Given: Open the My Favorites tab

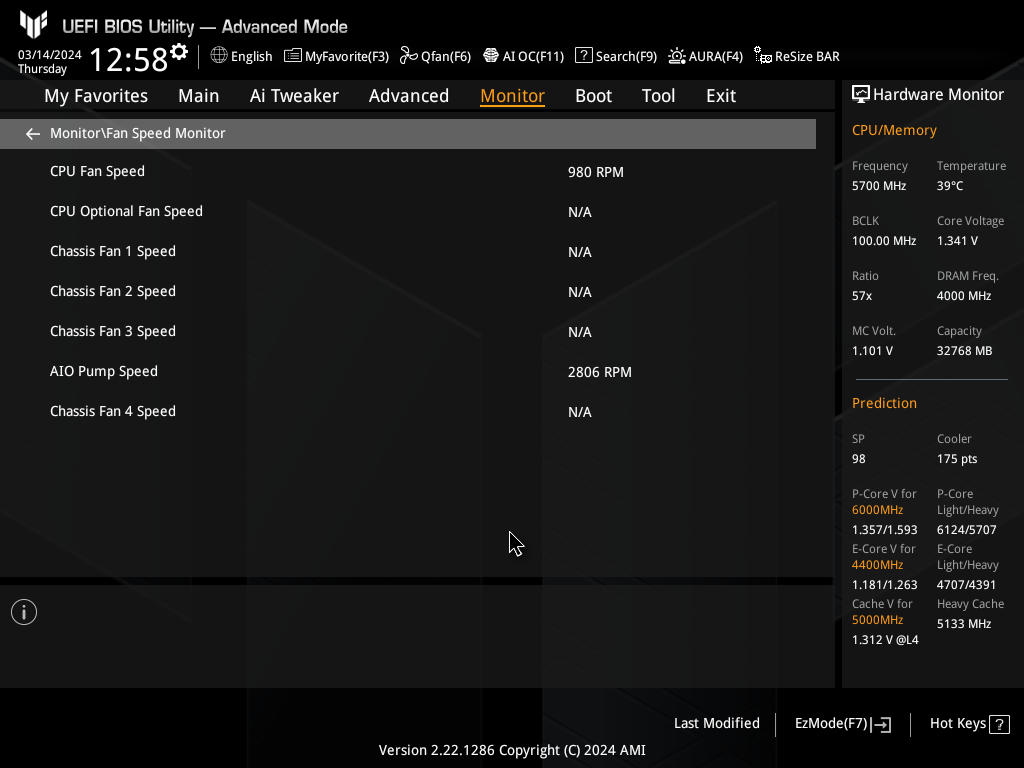Looking at the screenshot, I should click(x=96, y=96).
